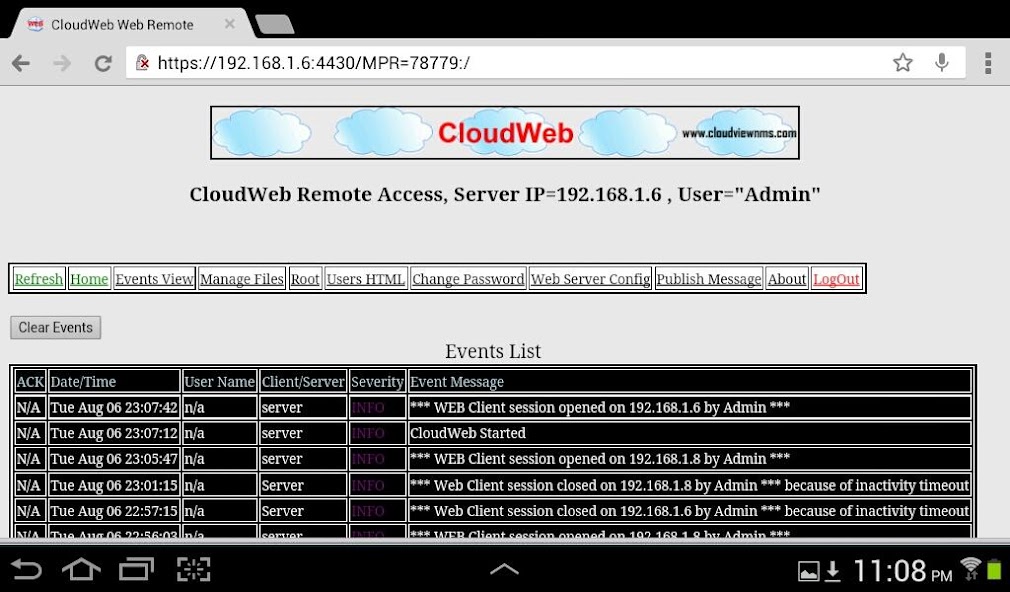Click the back navigation arrow in the browser
The width and height of the screenshot is (1010, 592).
click(20, 62)
